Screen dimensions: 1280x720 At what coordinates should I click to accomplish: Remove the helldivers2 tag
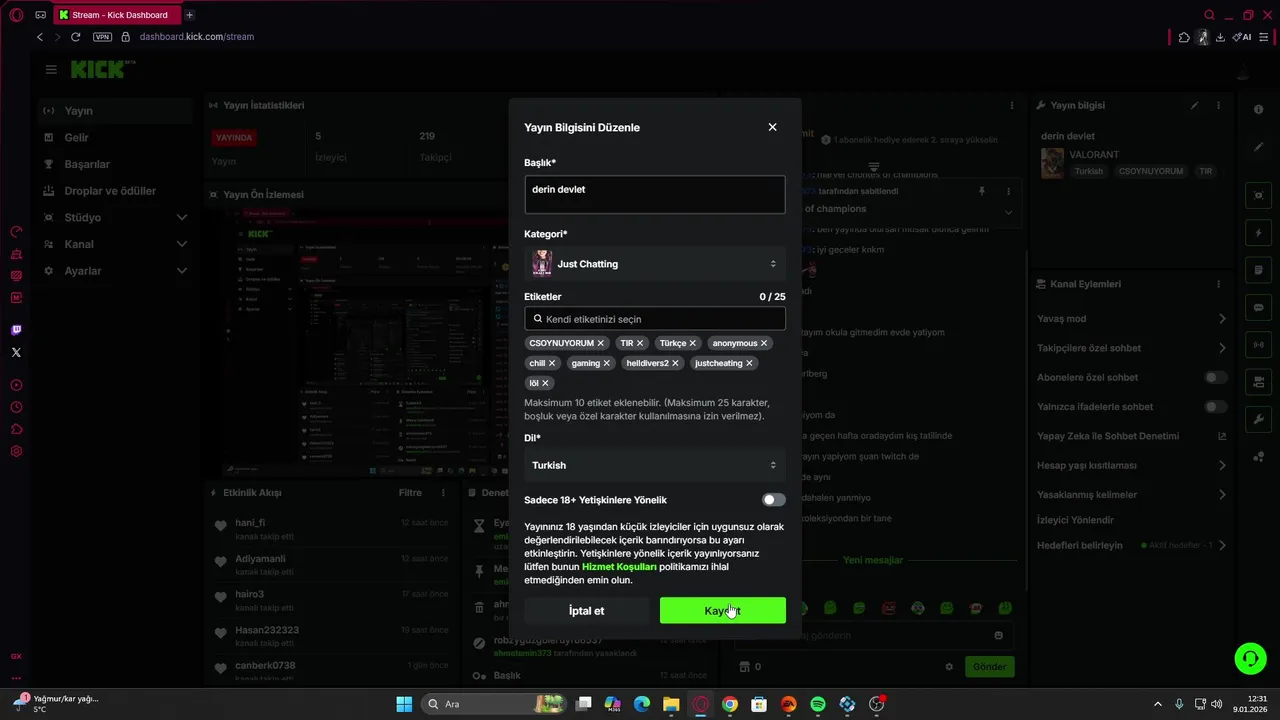(x=675, y=363)
